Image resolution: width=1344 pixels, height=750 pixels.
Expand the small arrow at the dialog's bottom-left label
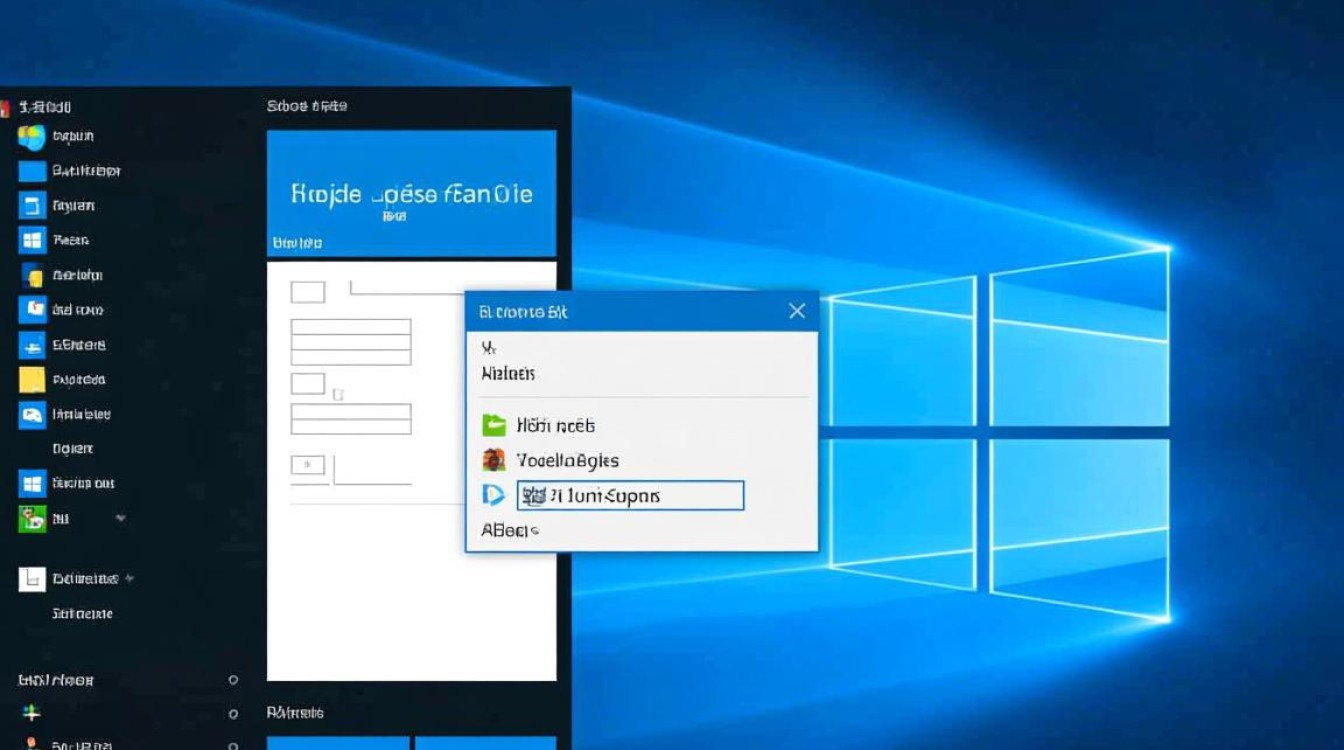535,531
